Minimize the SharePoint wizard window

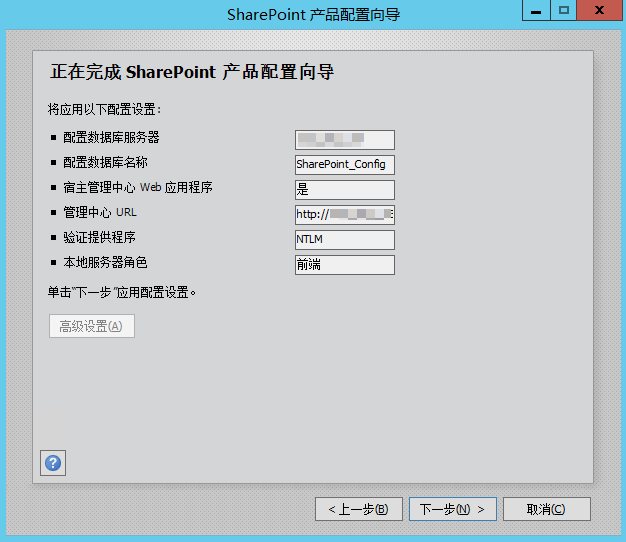[536, 10]
